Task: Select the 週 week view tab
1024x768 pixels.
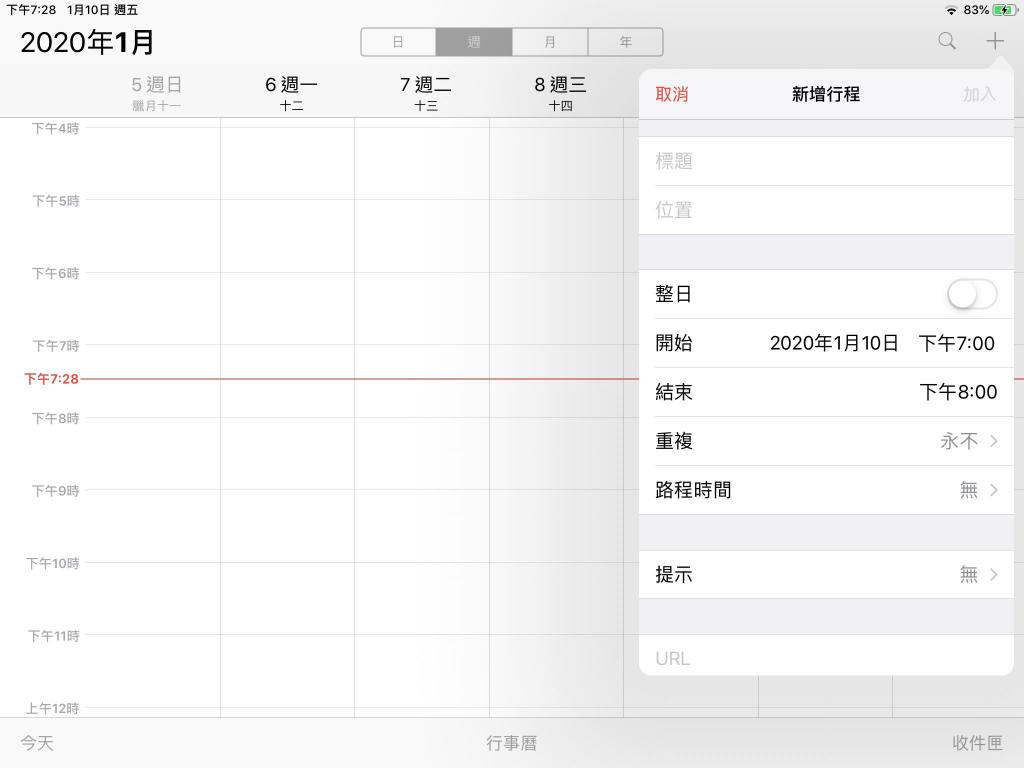Action: coord(474,42)
